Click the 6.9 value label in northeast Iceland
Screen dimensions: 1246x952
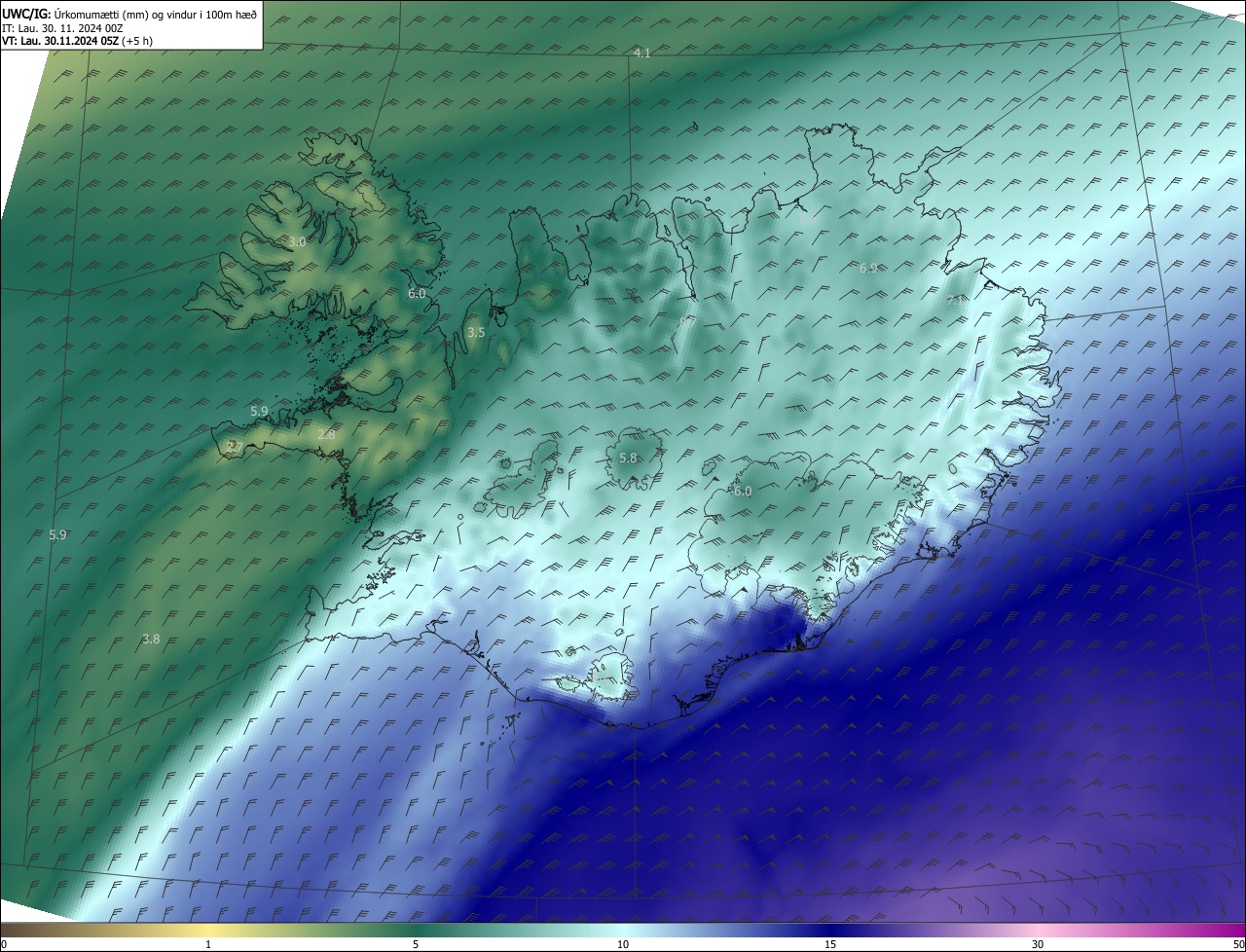tap(868, 268)
